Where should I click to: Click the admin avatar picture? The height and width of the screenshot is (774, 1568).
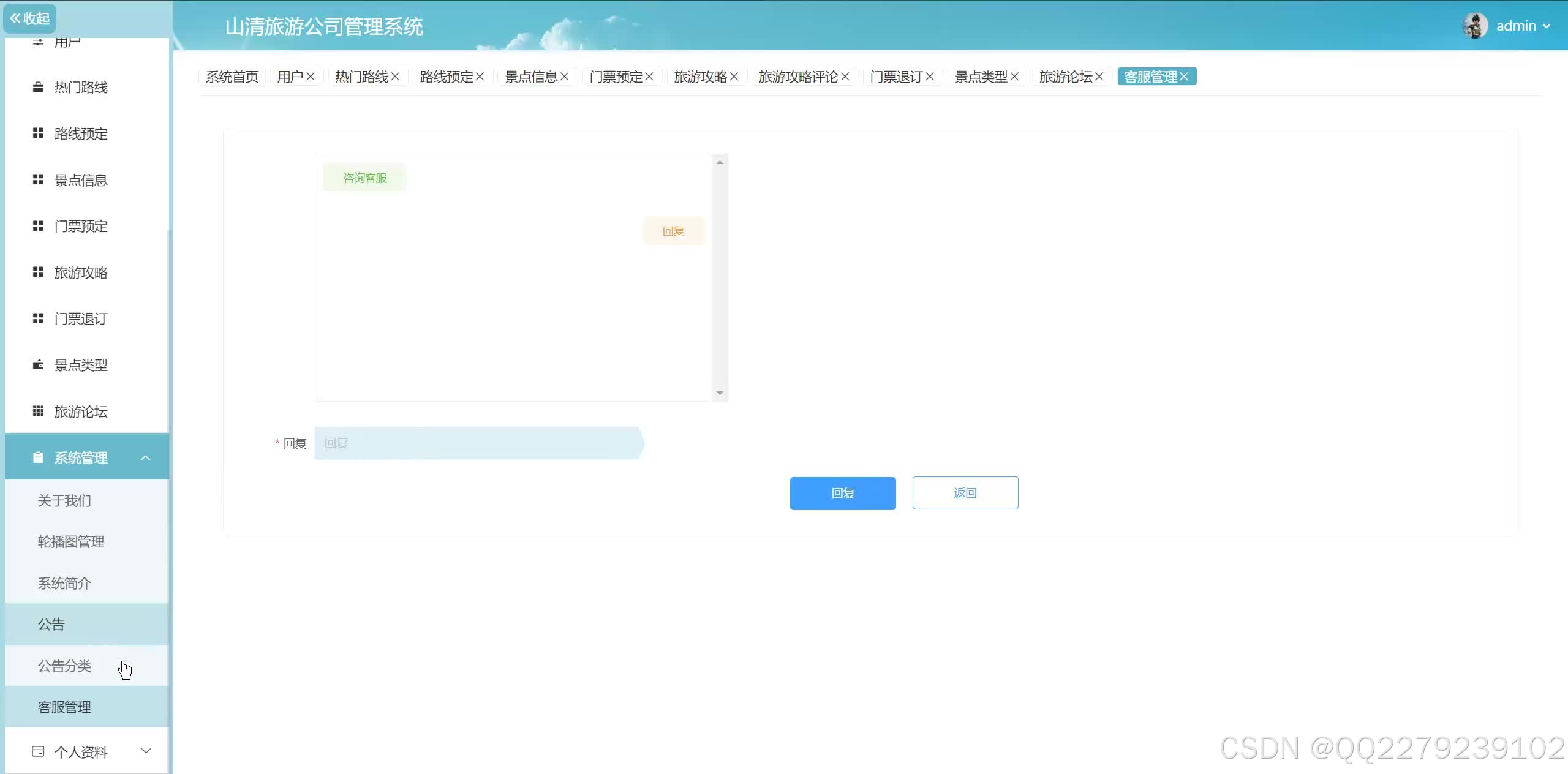pyautogui.click(x=1475, y=26)
